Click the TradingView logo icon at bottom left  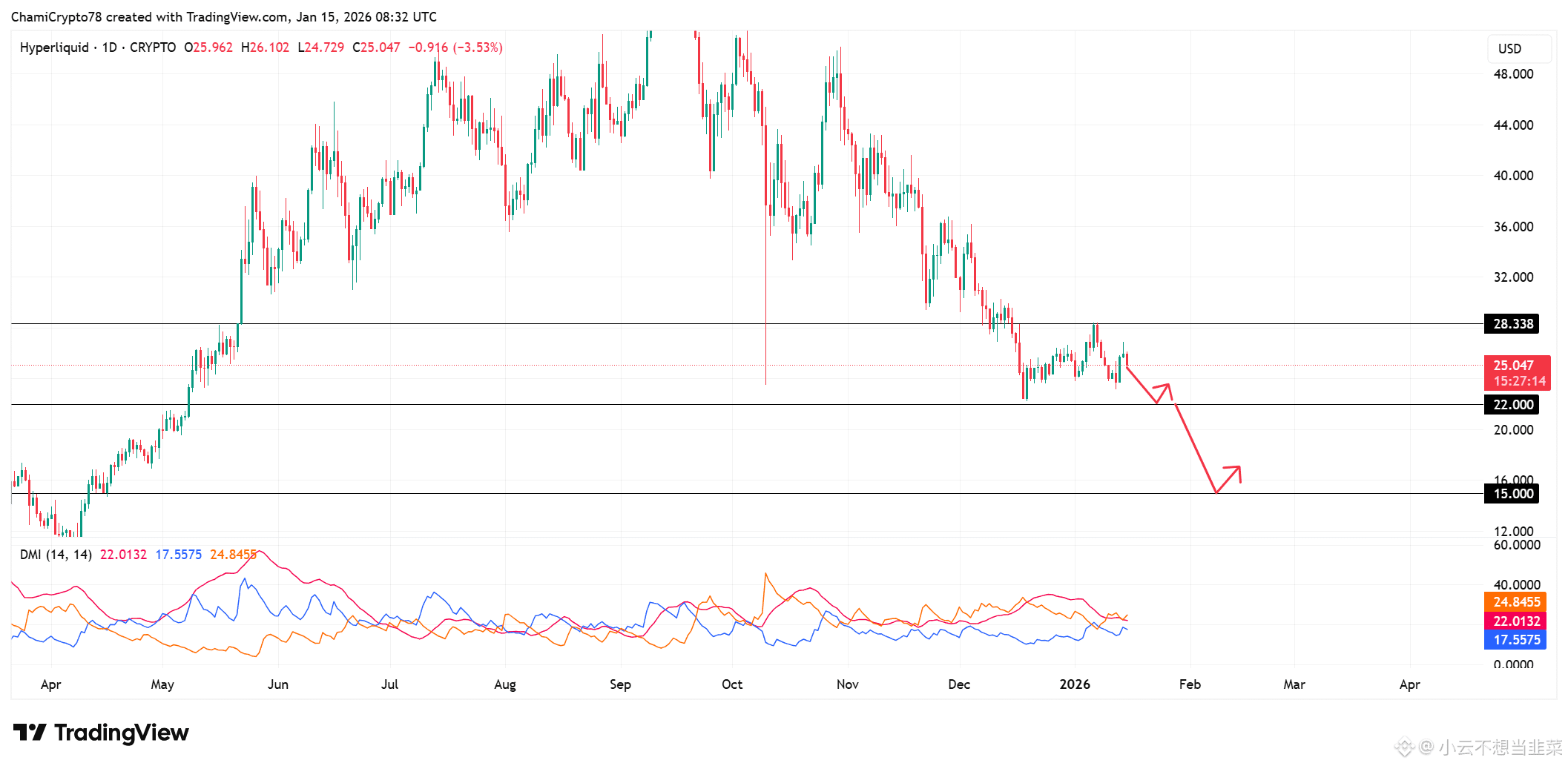pyautogui.click(x=30, y=733)
